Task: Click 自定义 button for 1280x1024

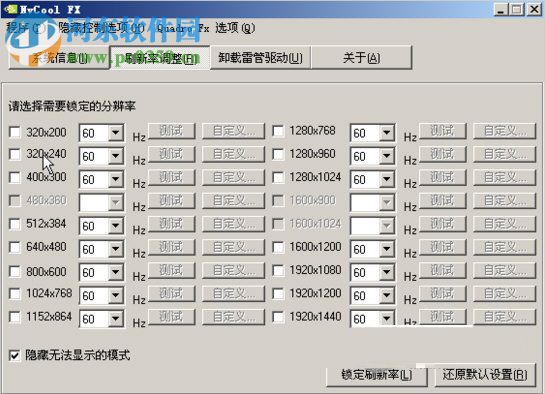Action: pos(504,178)
